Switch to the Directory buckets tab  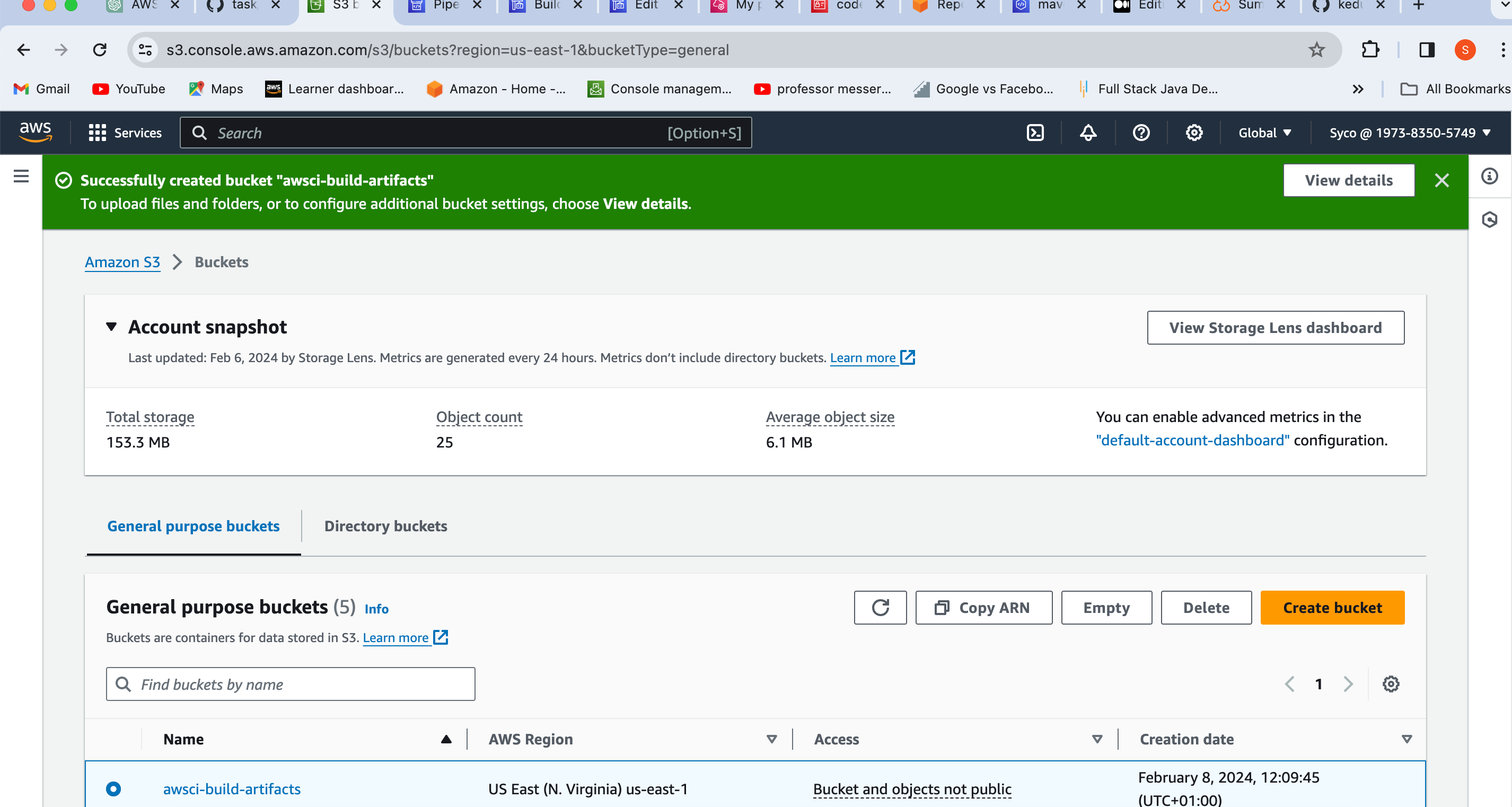(x=385, y=526)
